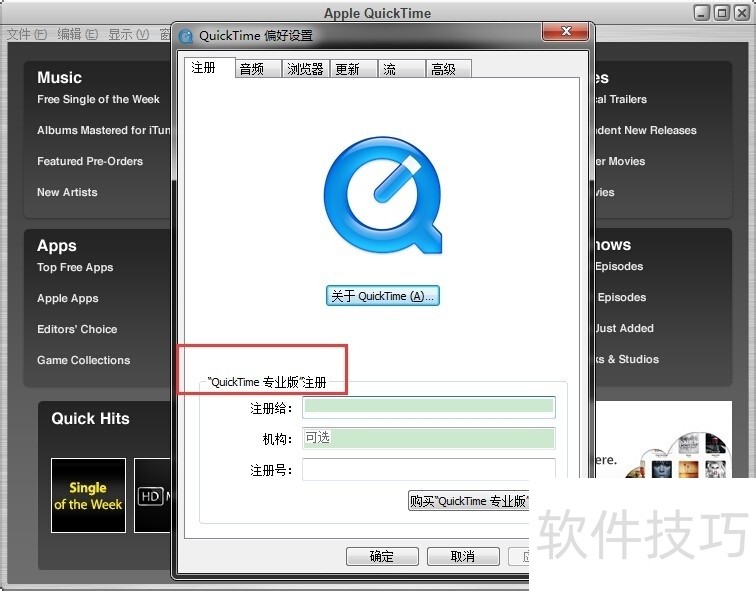Click the HD thumbnail in Quick Hits
Image resolution: width=756 pixels, height=591 pixels.
[x=152, y=496]
